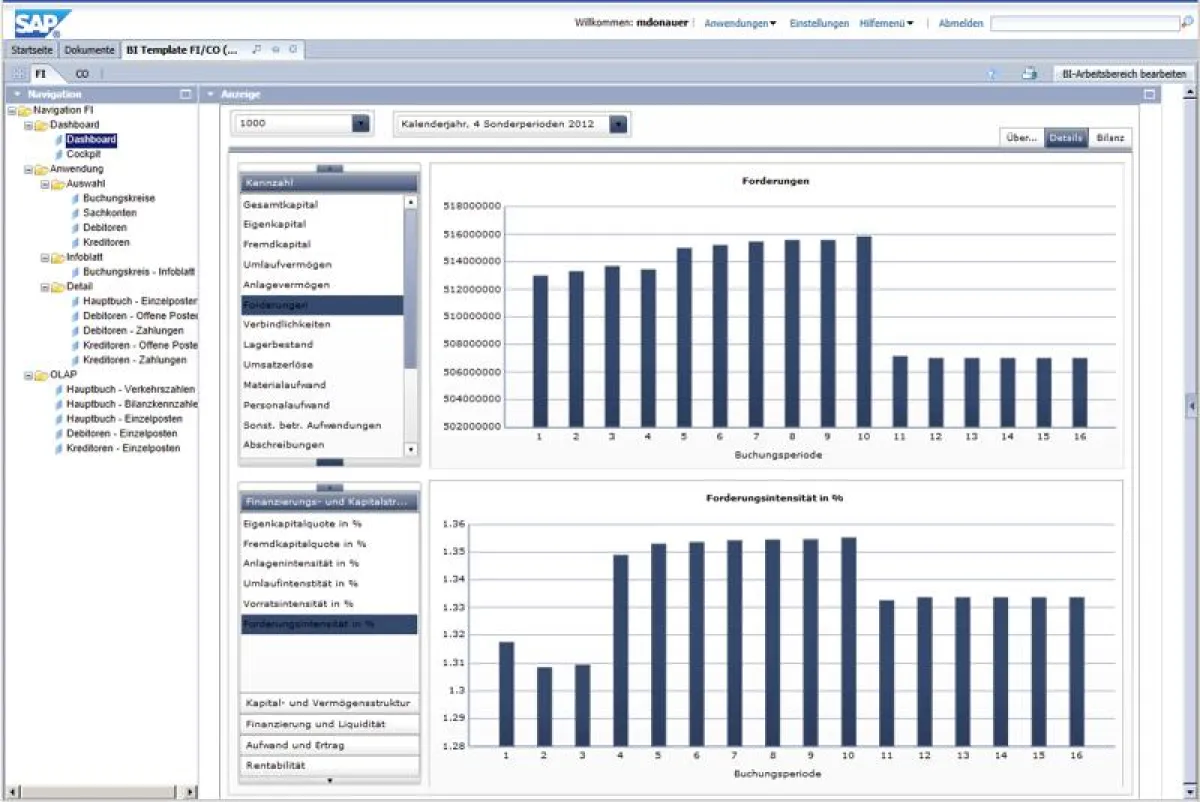Click BI-Arbeitsbereich bearbeiten button
This screenshot has width=1200, height=802.
coord(1123,74)
